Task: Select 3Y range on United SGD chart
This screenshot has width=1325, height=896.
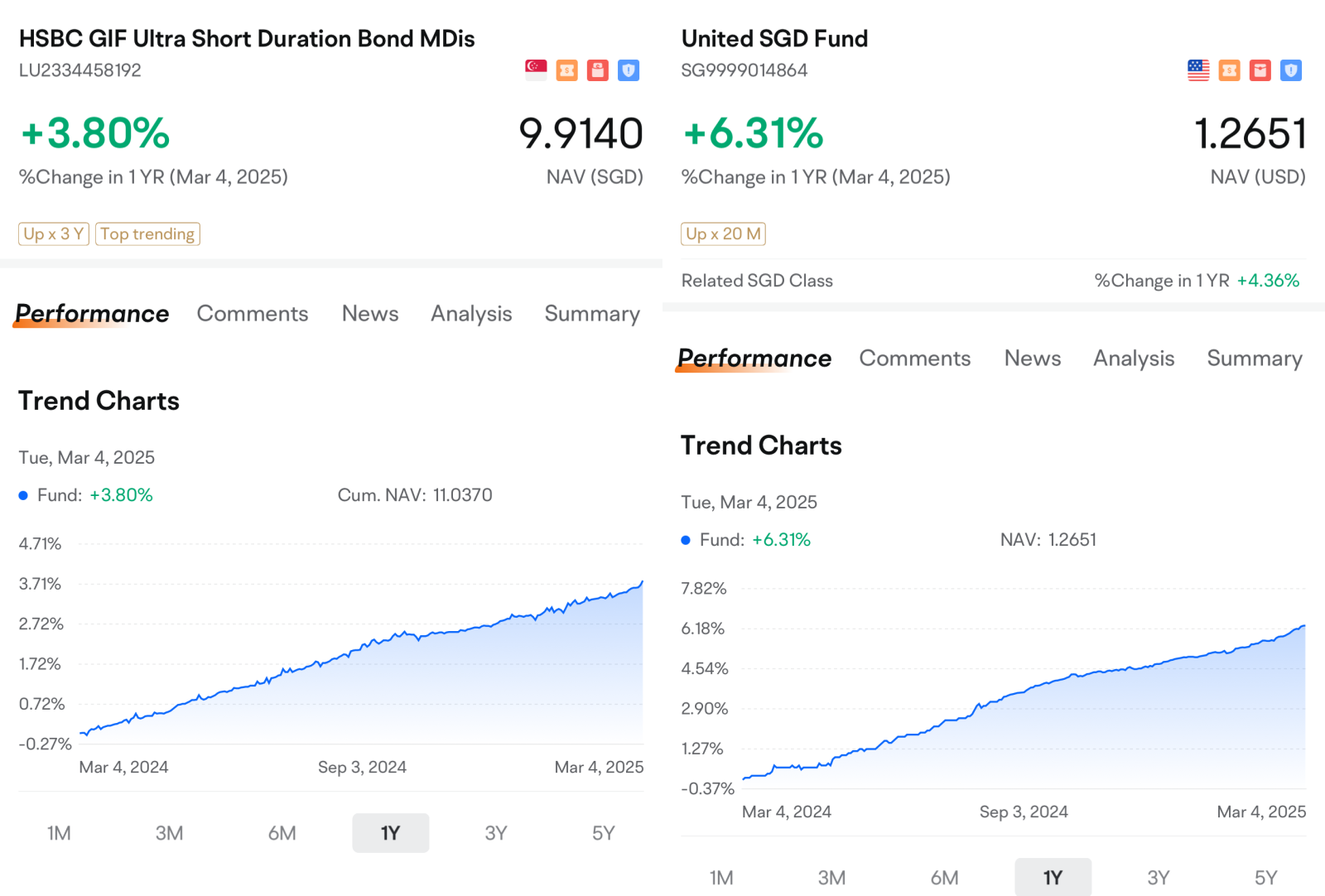Action: tap(1159, 878)
